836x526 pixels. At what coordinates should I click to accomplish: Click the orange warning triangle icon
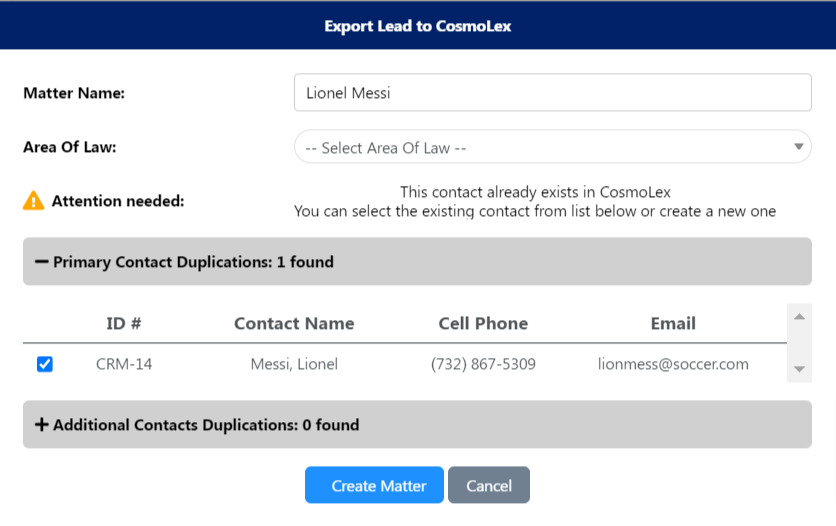point(34,201)
